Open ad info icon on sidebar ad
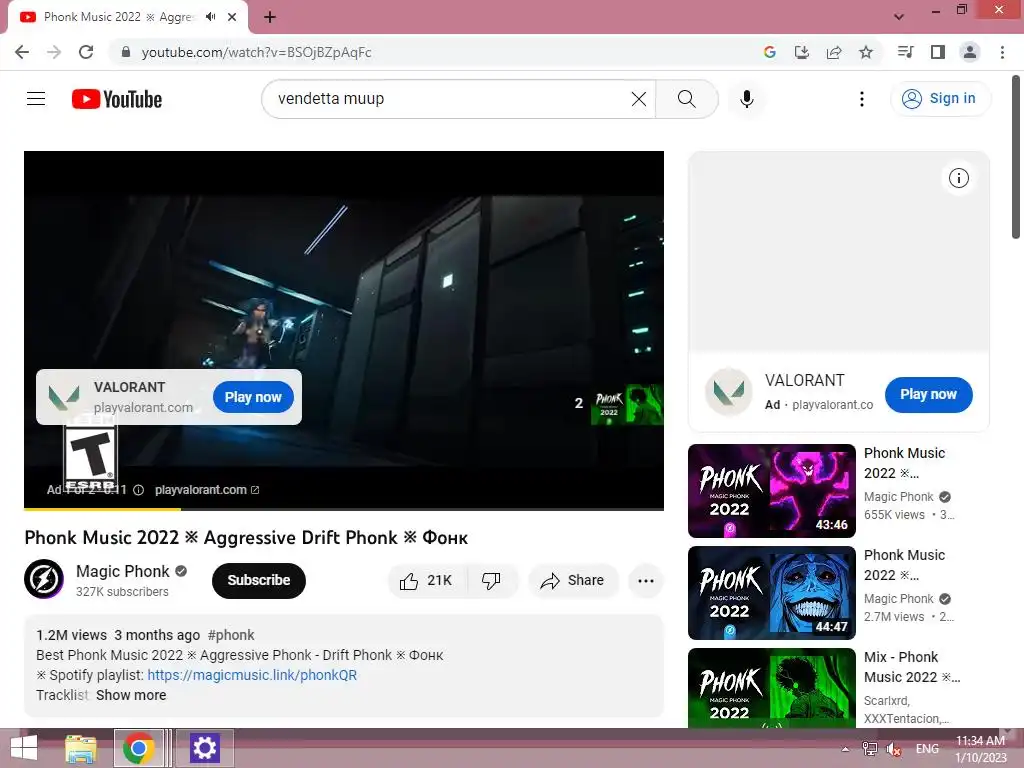 point(958,178)
